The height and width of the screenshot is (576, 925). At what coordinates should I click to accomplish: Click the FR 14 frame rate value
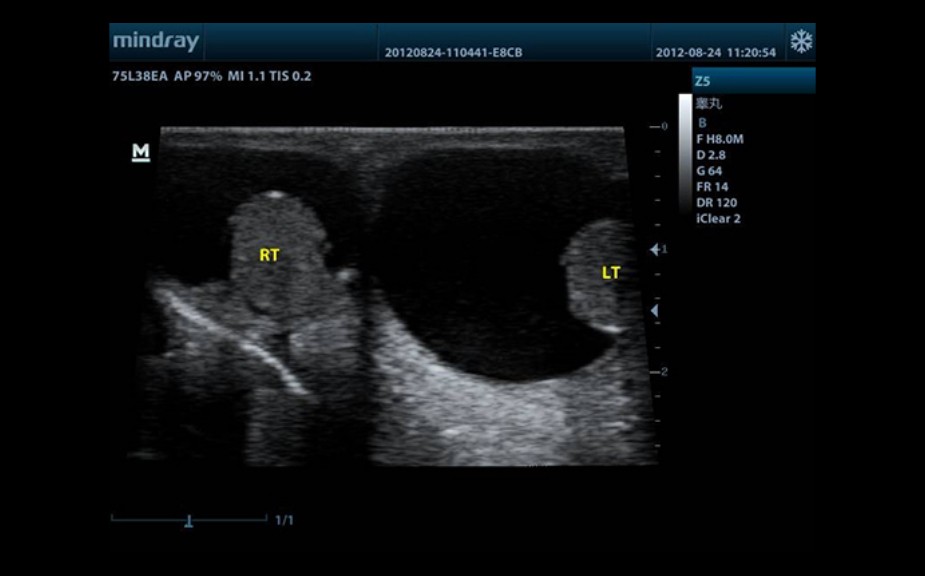712,187
